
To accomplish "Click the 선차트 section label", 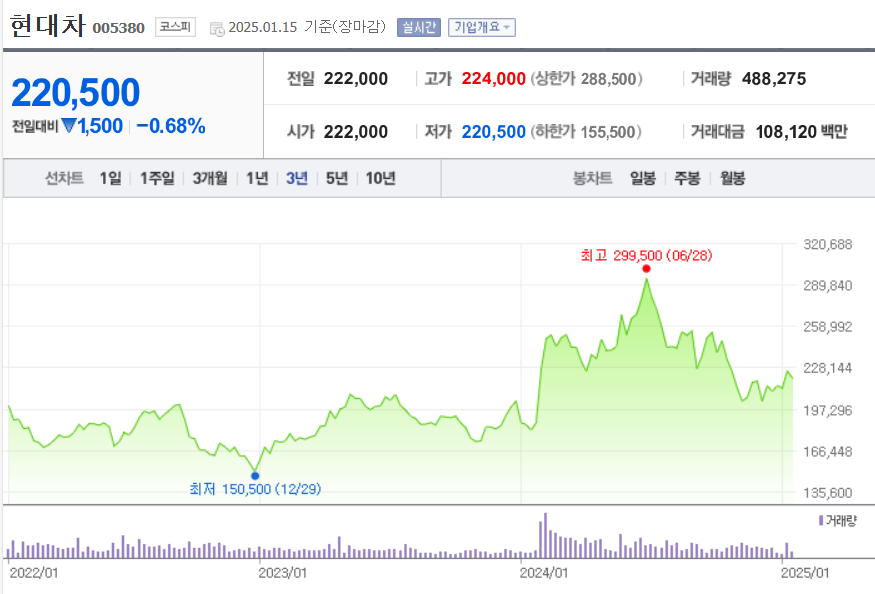I will pyautogui.click(x=65, y=177).
